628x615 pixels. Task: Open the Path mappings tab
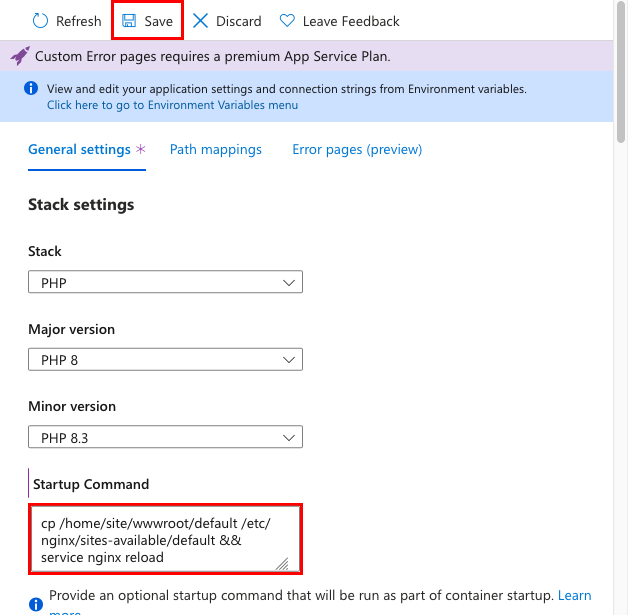216,150
